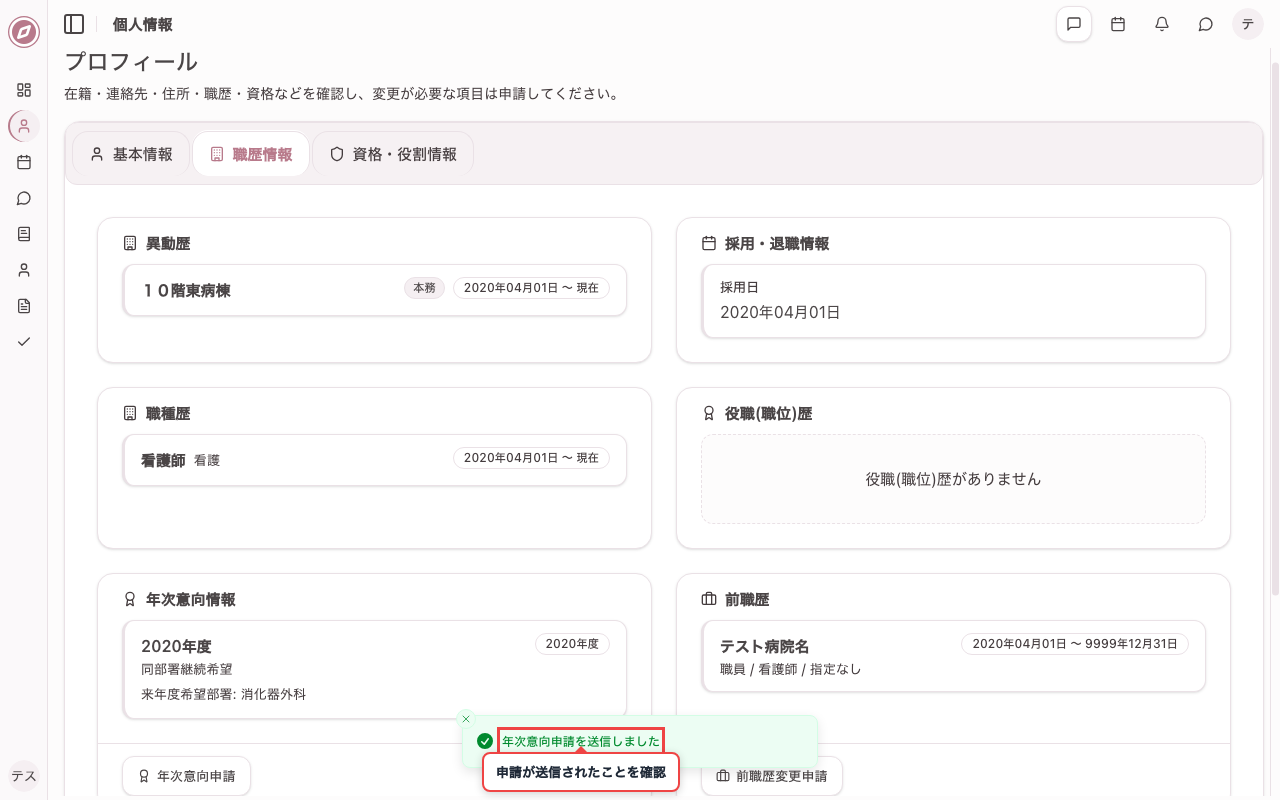Switch to the 基本情報 tab

click(131, 155)
